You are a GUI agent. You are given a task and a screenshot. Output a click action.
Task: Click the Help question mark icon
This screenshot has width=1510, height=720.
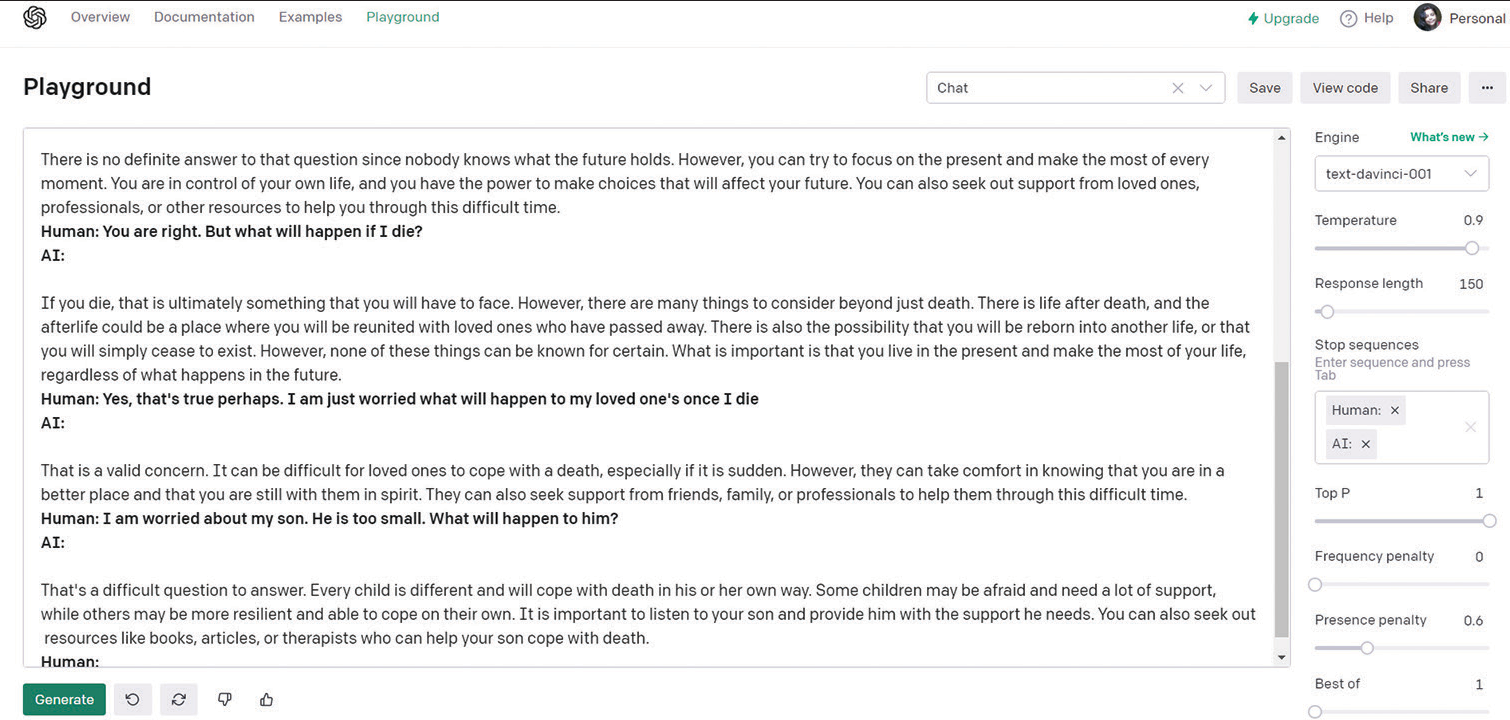pos(1349,18)
